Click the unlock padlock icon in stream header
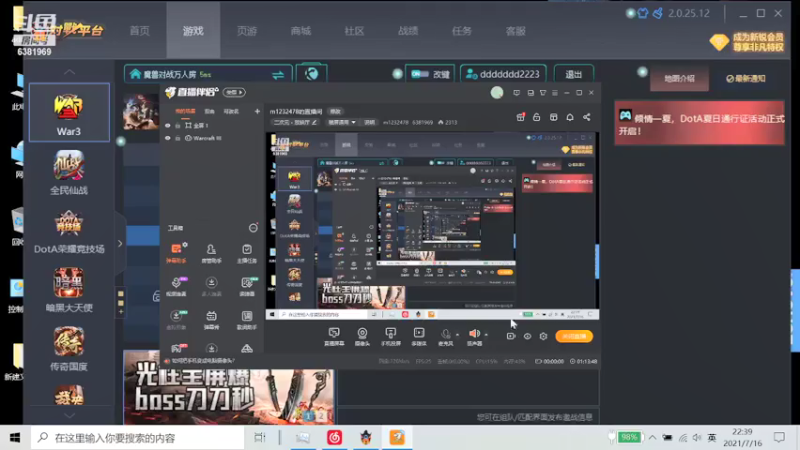This screenshot has height=450, width=800. pos(537,117)
